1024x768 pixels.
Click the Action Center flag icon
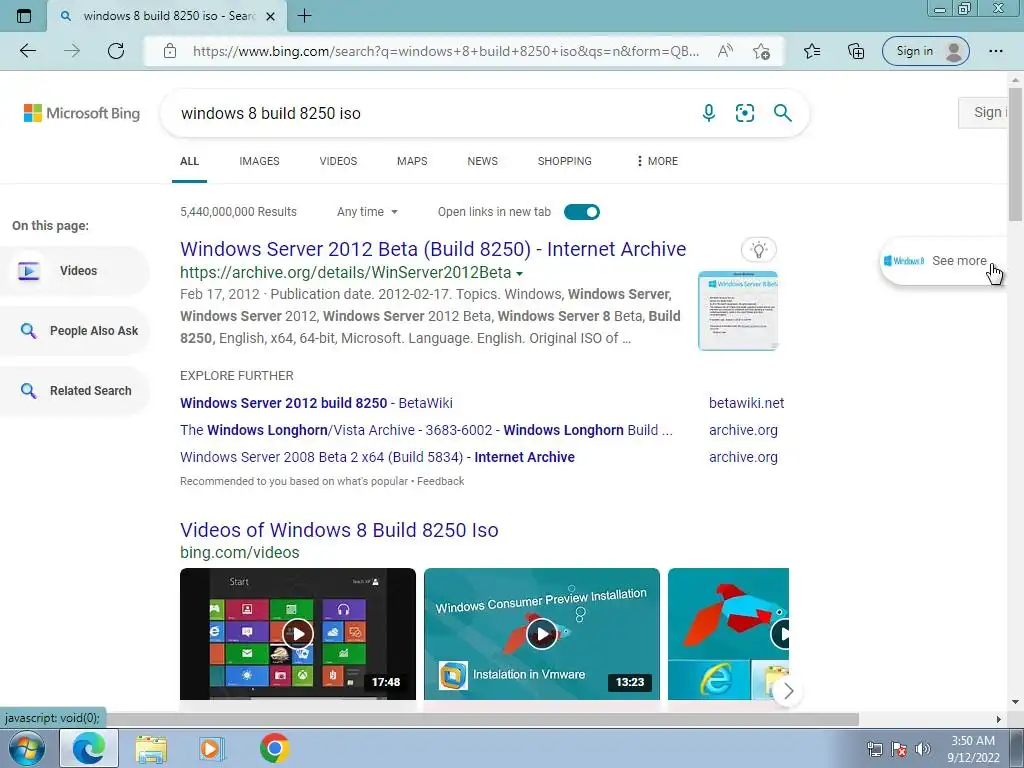coord(899,749)
